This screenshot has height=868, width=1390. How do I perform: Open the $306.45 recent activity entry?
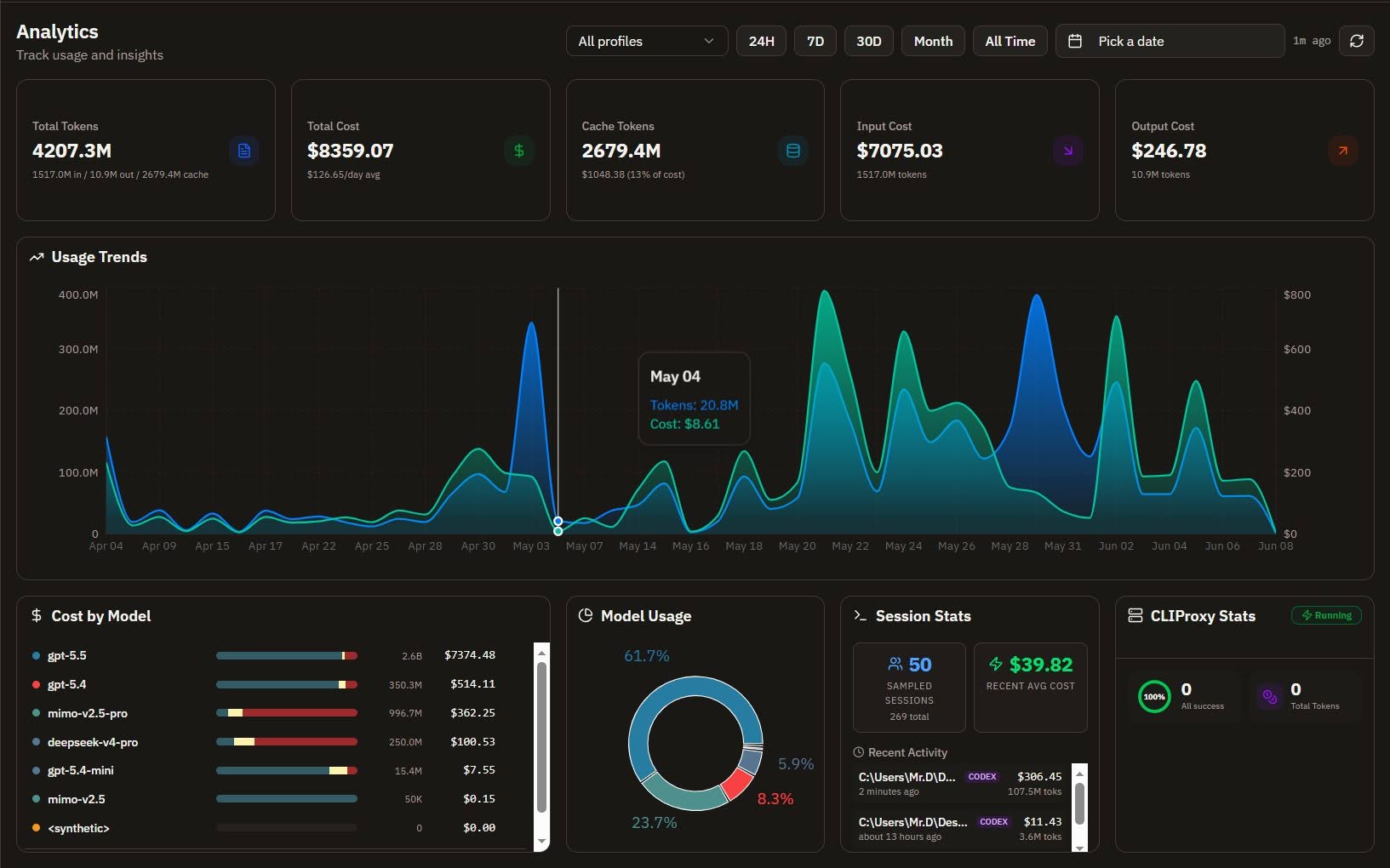pyautogui.click(x=960, y=784)
